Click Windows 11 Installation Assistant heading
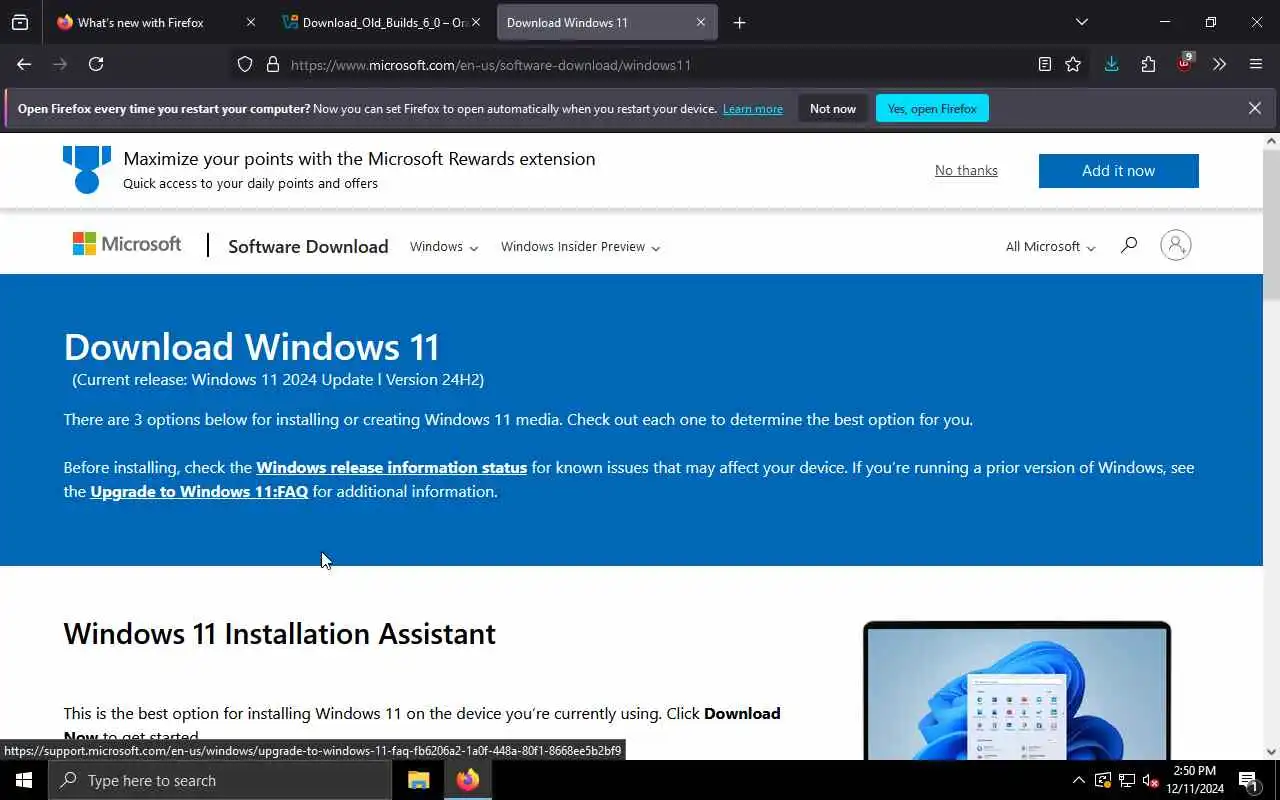The height and width of the screenshot is (800, 1280). tap(279, 634)
